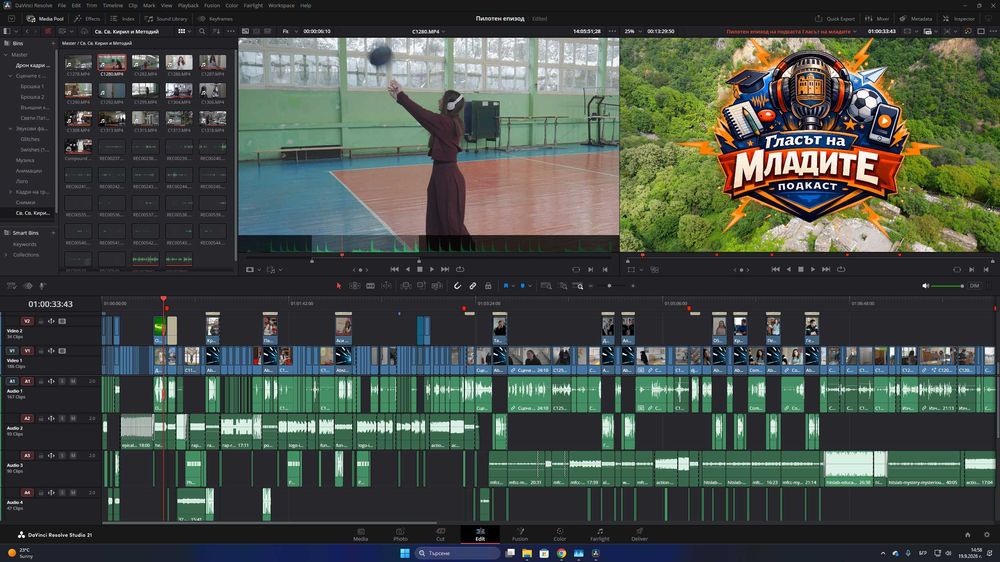Click play in the source viewer

pyautogui.click(x=432, y=269)
